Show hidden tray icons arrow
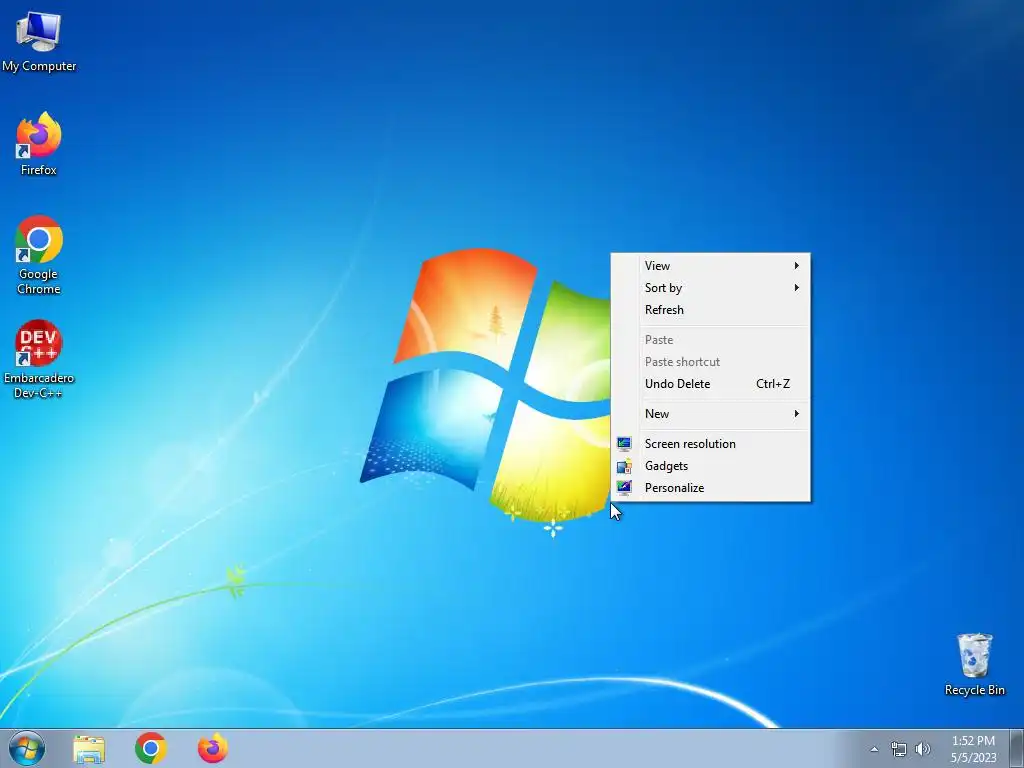 (874, 749)
